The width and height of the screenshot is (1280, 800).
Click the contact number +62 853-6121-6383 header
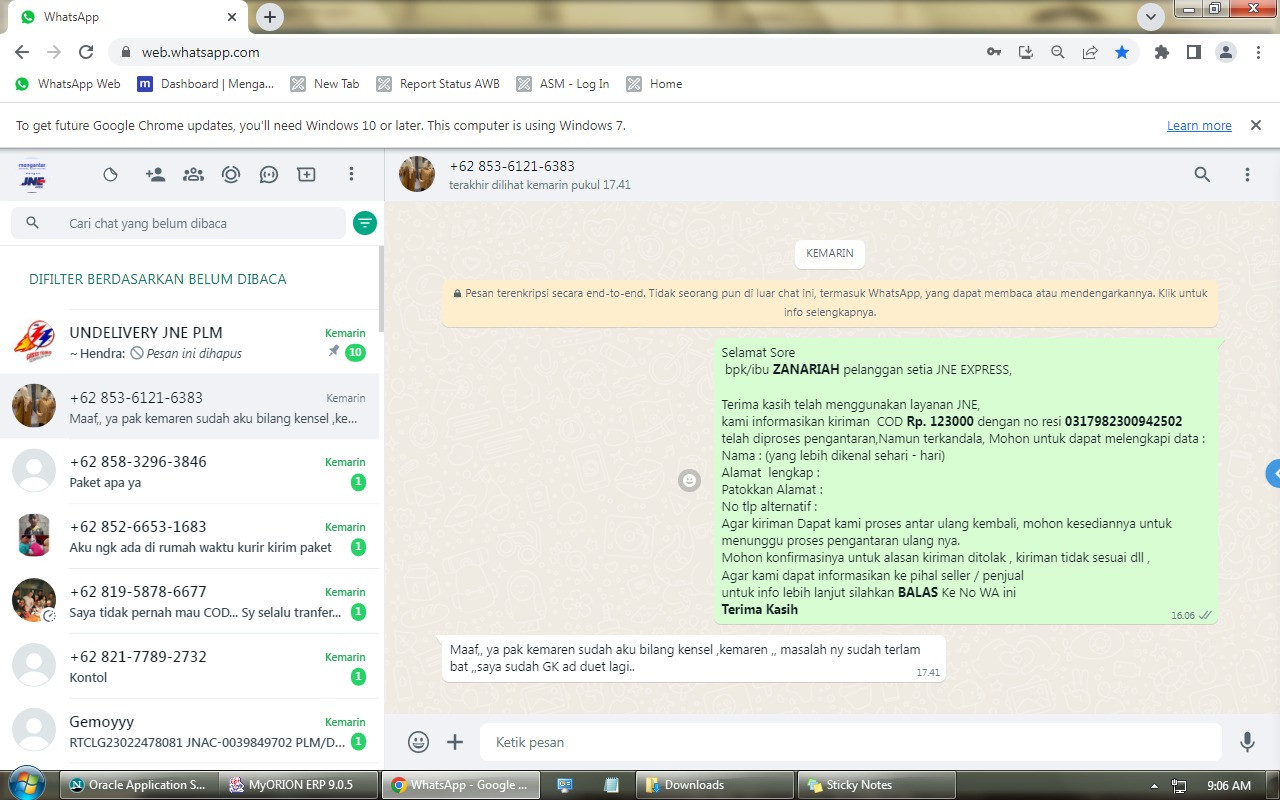pyautogui.click(x=512, y=166)
